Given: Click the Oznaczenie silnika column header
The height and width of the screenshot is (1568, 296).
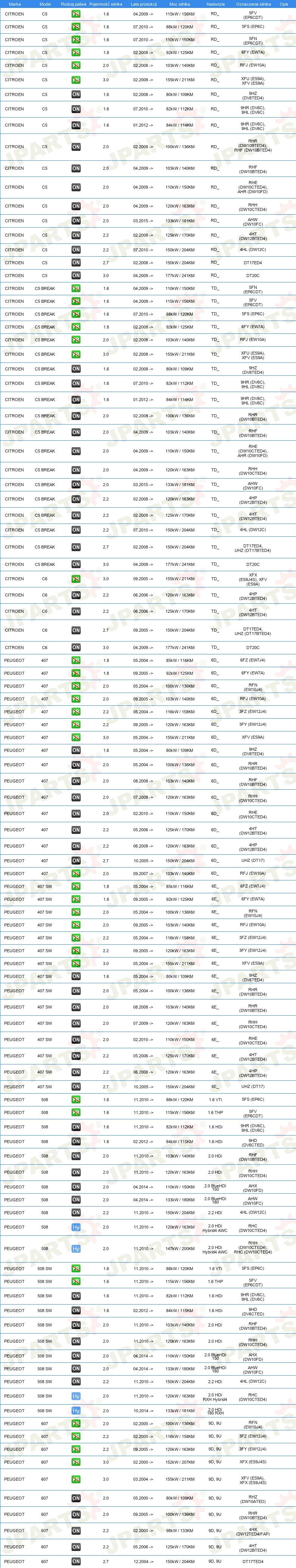Looking at the screenshot, I should coord(253,4).
